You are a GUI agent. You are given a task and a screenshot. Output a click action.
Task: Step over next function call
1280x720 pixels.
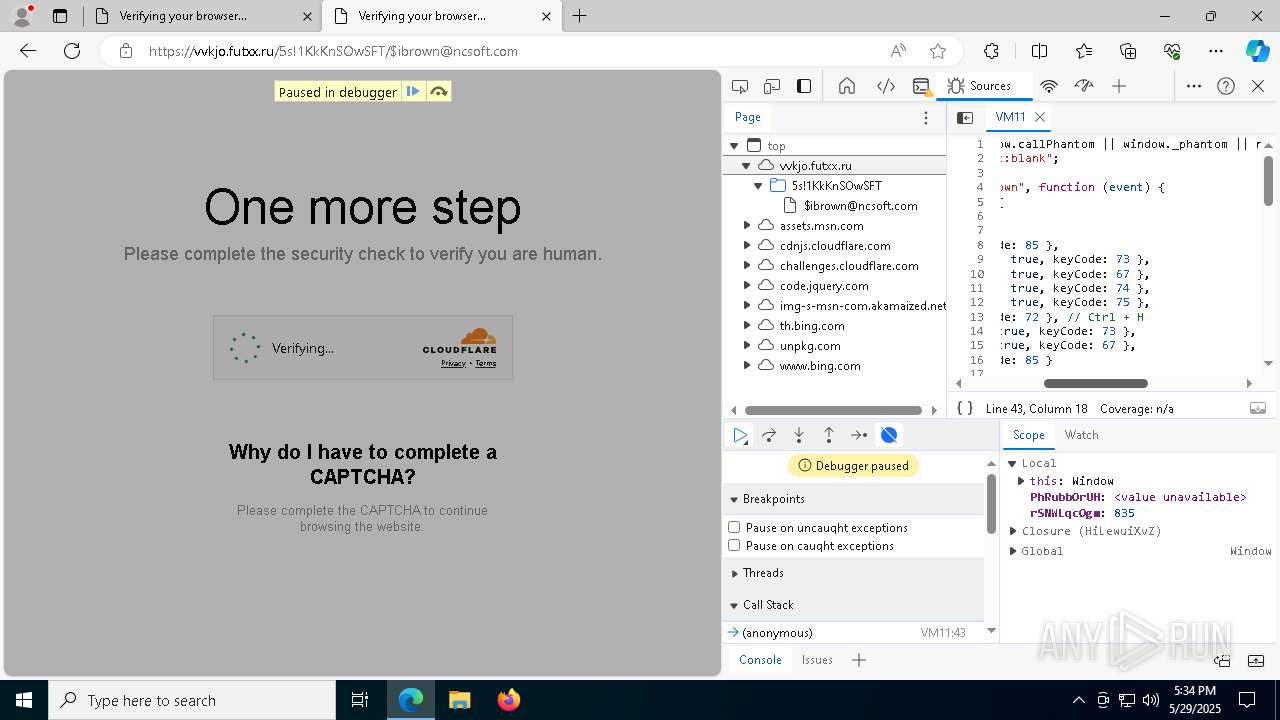coord(769,435)
